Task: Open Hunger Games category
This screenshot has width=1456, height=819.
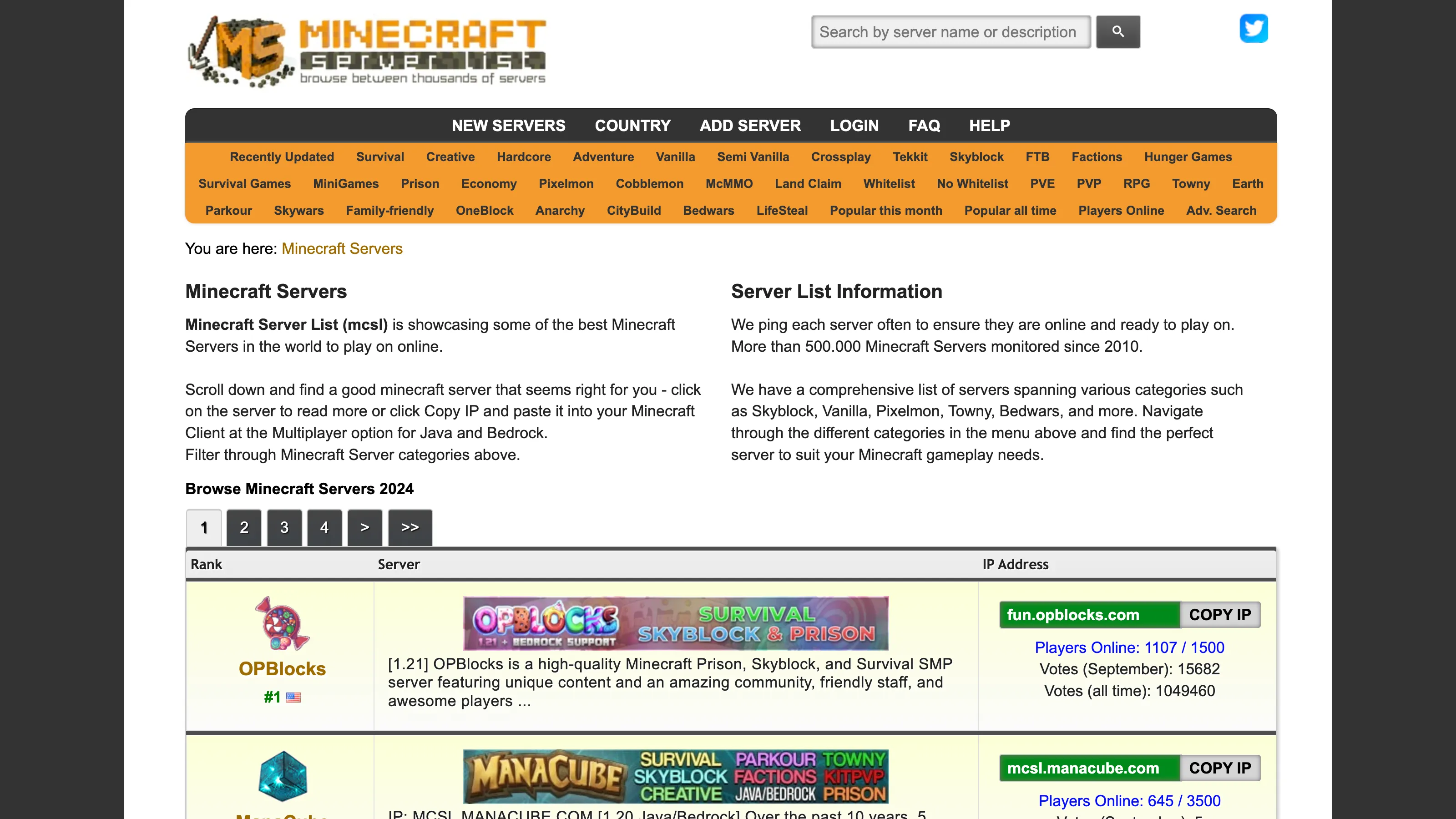Action: pyautogui.click(x=1188, y=157)
